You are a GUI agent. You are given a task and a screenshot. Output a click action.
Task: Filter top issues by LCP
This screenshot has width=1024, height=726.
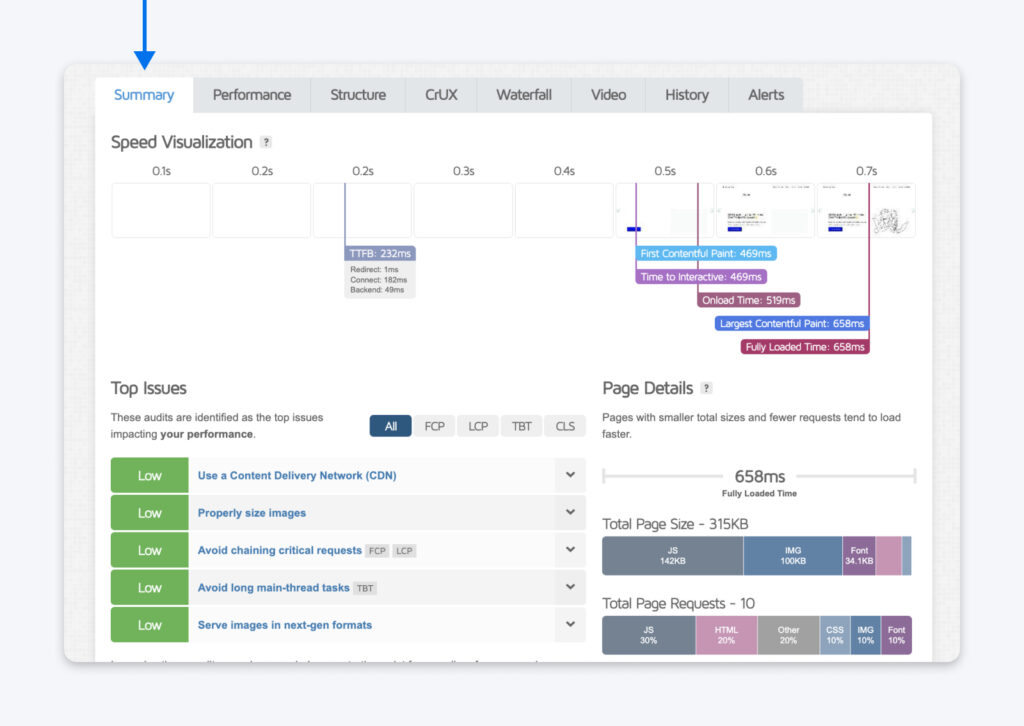[478, 426]
